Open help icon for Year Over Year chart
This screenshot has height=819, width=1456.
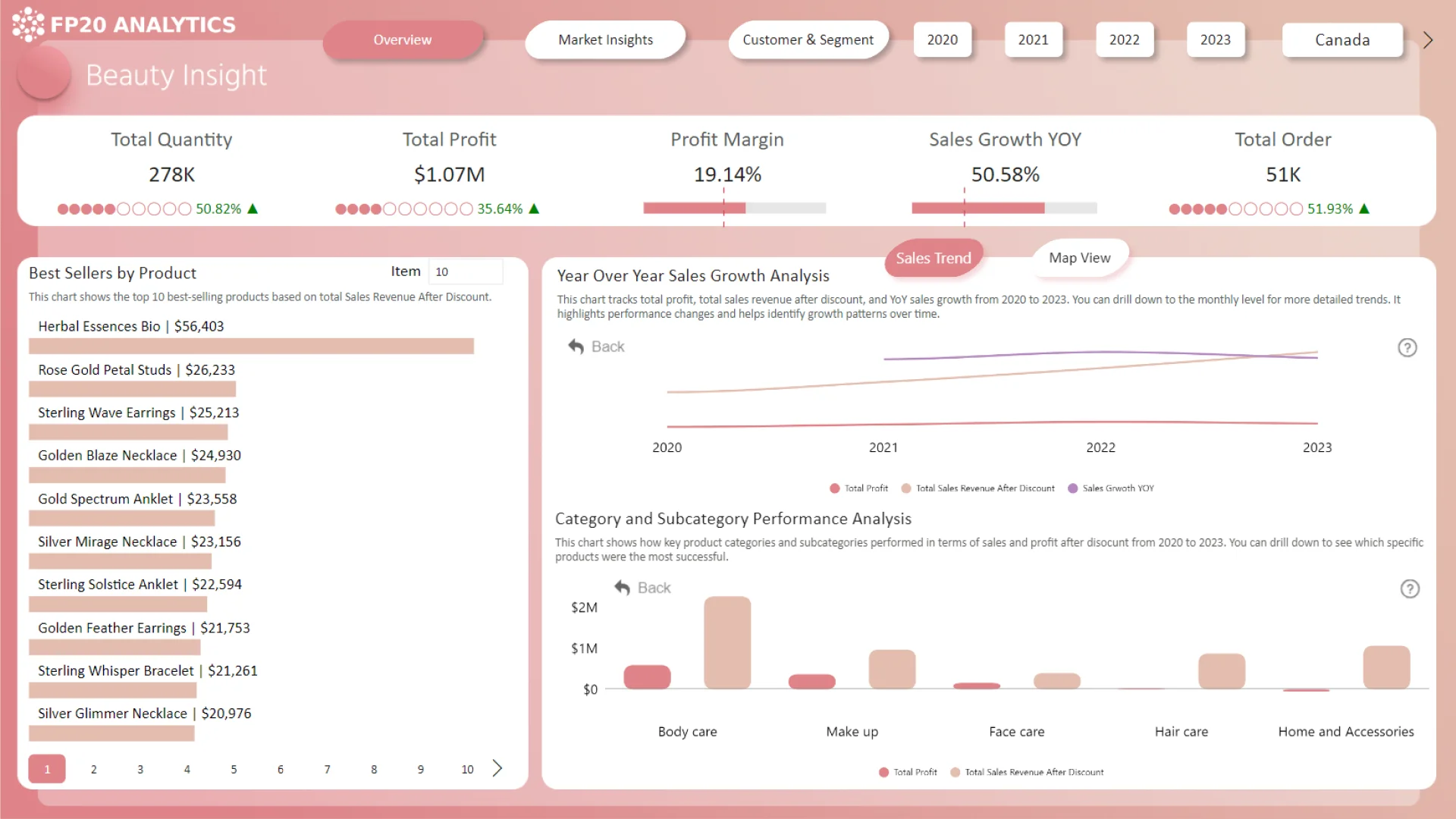[x=1407, y=347]
